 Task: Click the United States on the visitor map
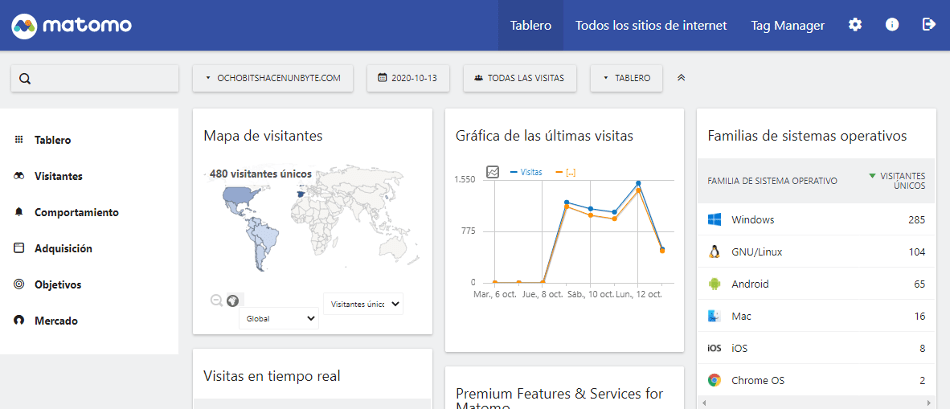point(241,196)
